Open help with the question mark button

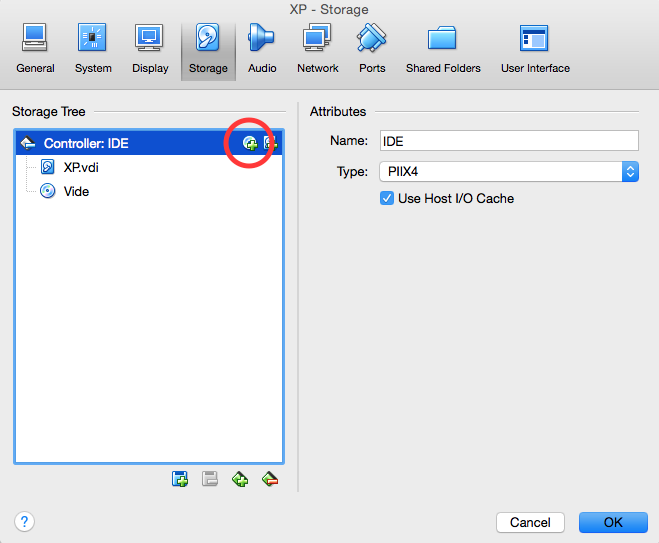24,522
